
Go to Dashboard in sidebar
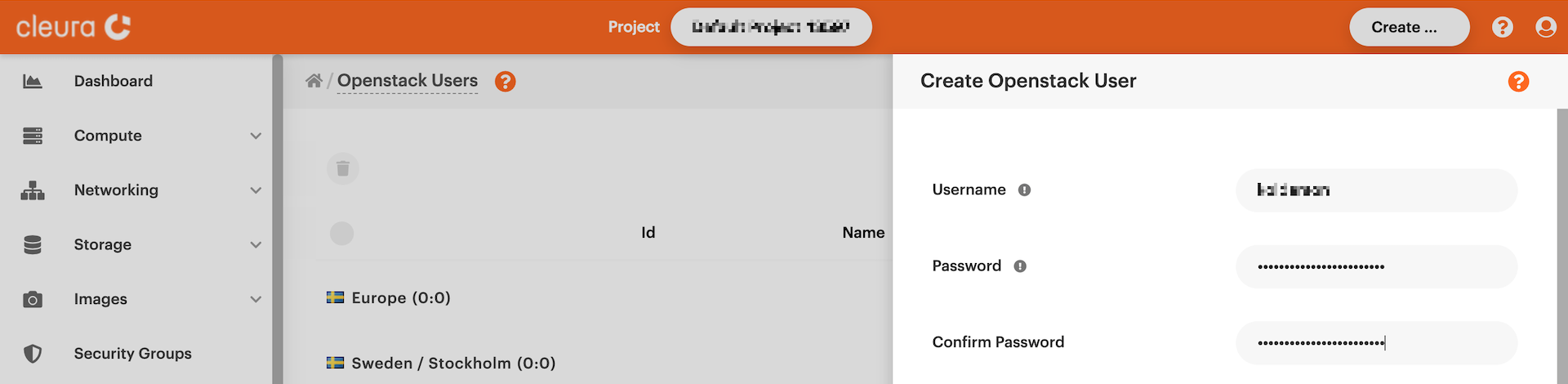point(114,81)
